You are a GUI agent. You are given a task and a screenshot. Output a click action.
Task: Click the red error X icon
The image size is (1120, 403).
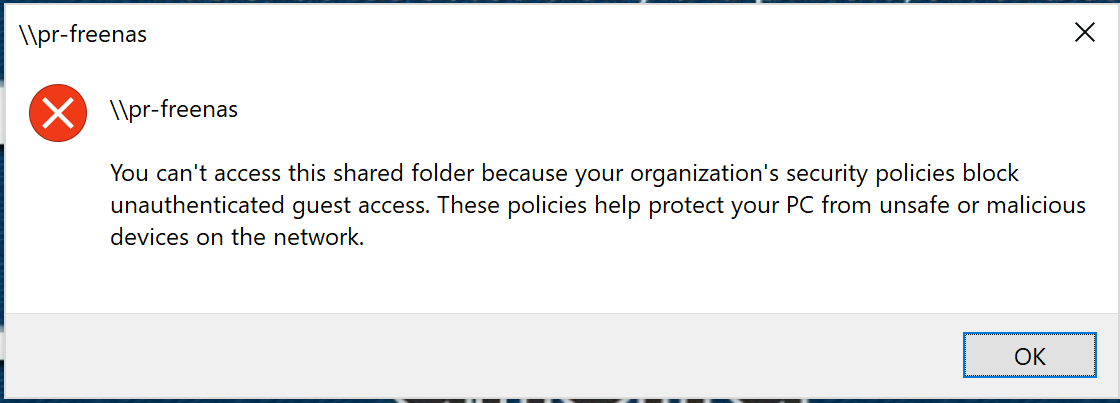click(58, 113)
